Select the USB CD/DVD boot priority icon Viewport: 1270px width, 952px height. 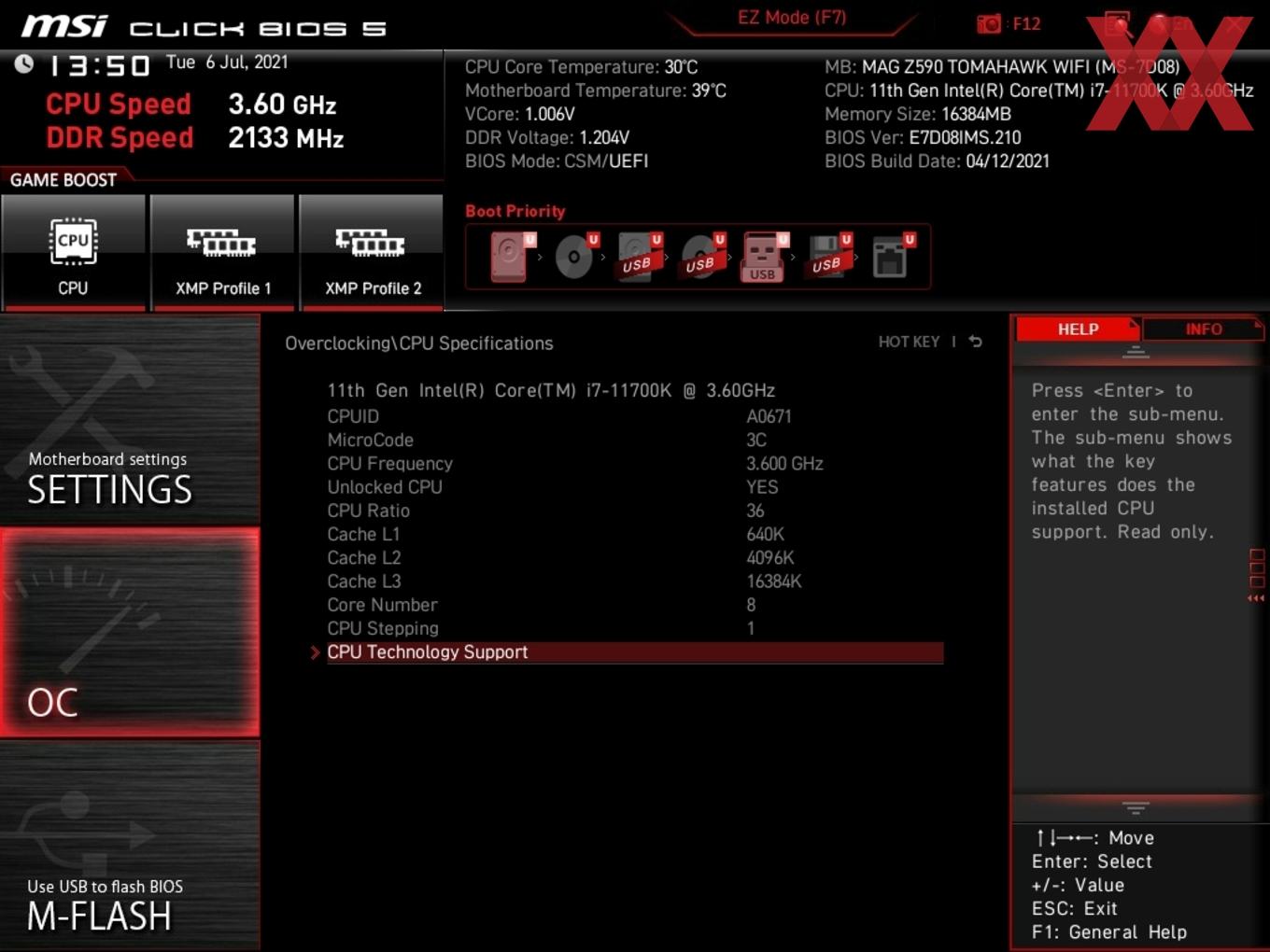[702, 257]
